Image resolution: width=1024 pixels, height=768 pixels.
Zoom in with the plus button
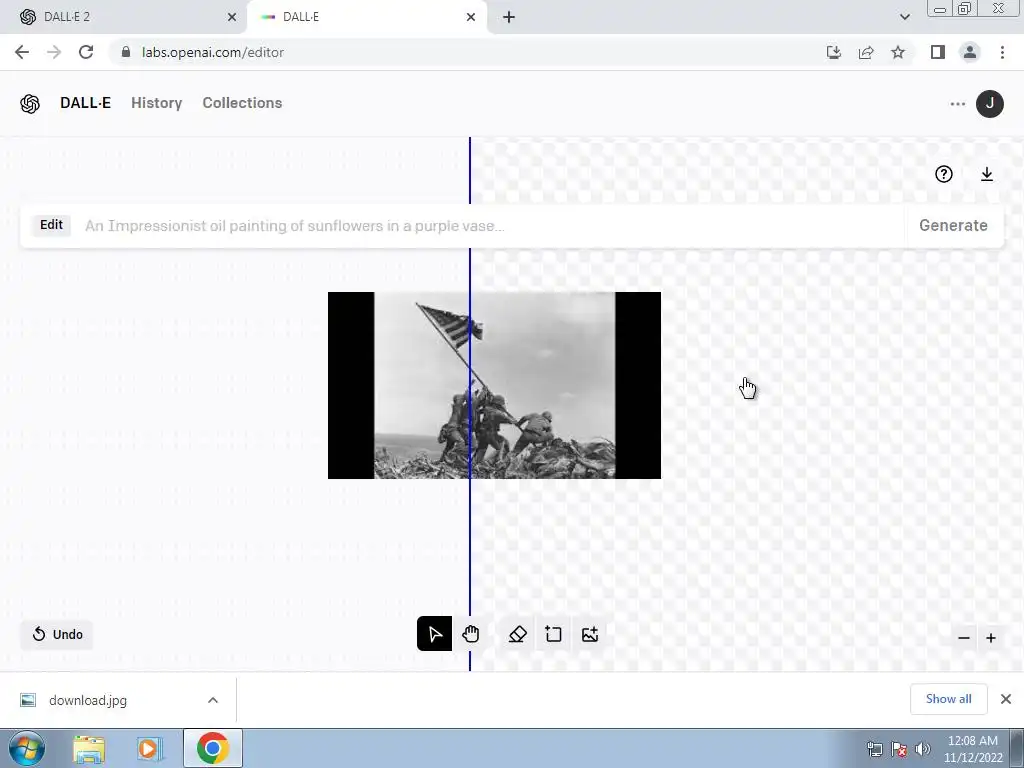(991, 638)
